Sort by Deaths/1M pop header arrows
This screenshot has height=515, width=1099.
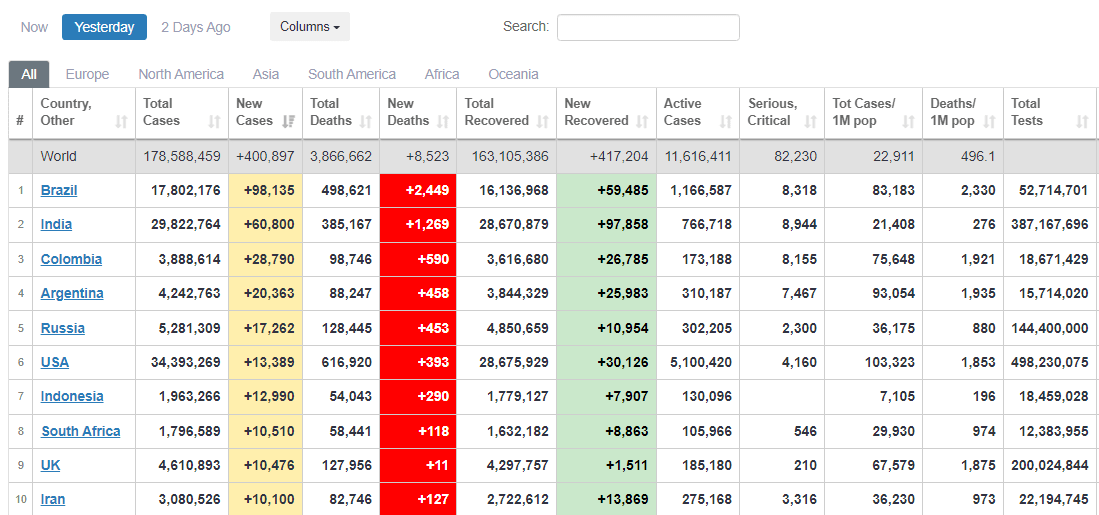click(988, 121)
